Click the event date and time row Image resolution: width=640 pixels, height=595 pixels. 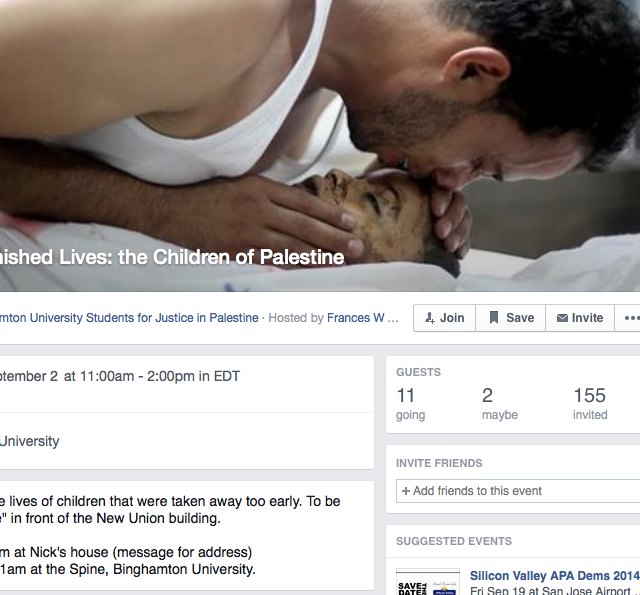point(120,376)
